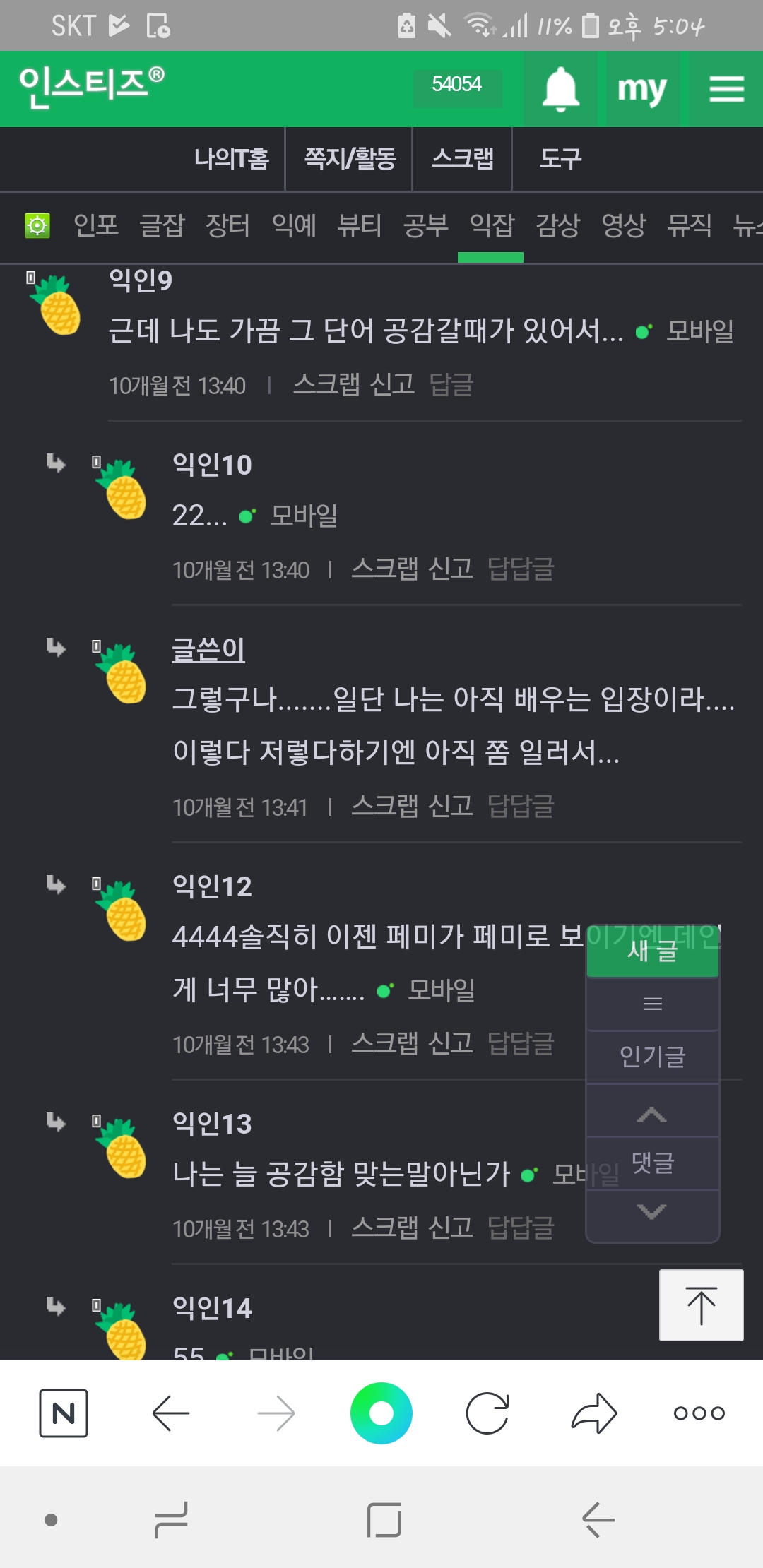Open the hamburger menu in header
The width and height of the screenshot is (763, 1568).
click(726, 89)
